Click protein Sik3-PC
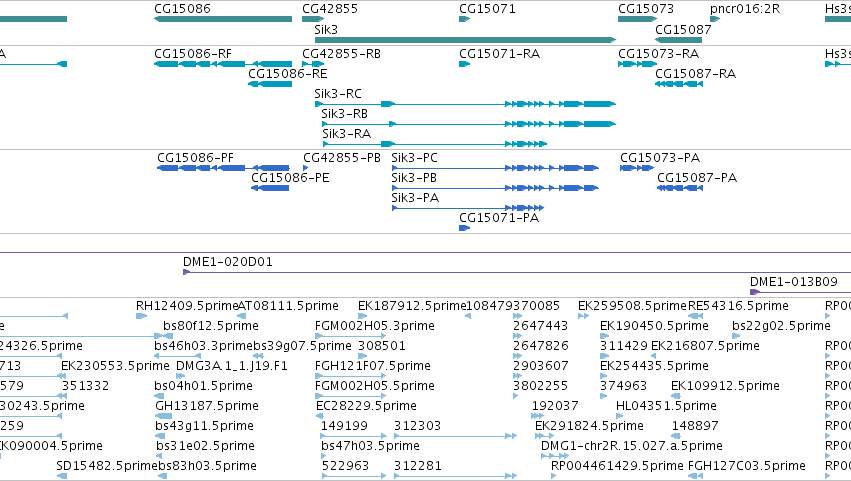The height and width of the screenshot is (481, 851). click(414, 158)
